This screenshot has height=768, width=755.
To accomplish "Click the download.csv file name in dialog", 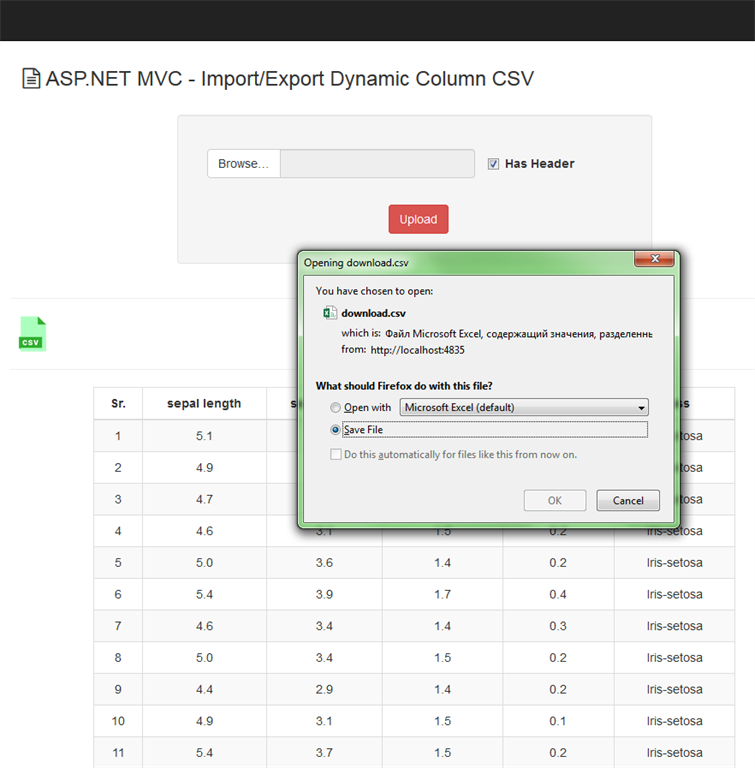I will coord(373,313).
